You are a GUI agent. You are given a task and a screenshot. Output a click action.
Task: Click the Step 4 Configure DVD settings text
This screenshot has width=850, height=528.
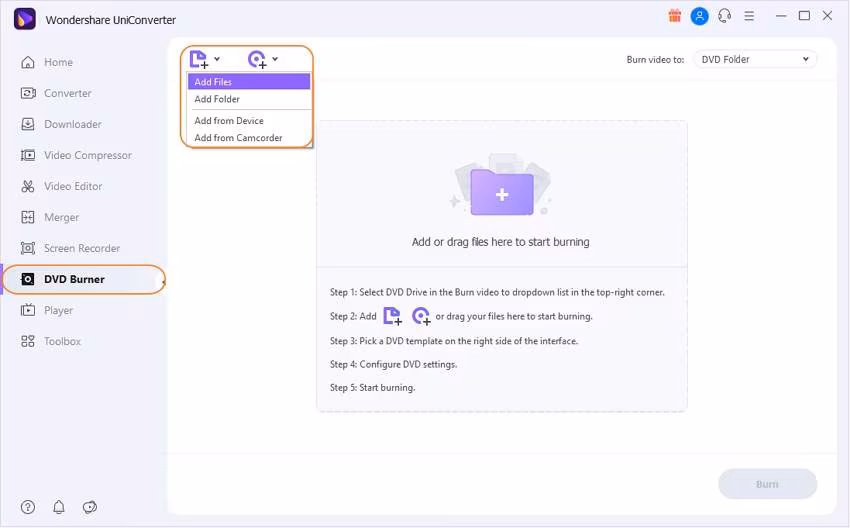(x=394, y=364)
